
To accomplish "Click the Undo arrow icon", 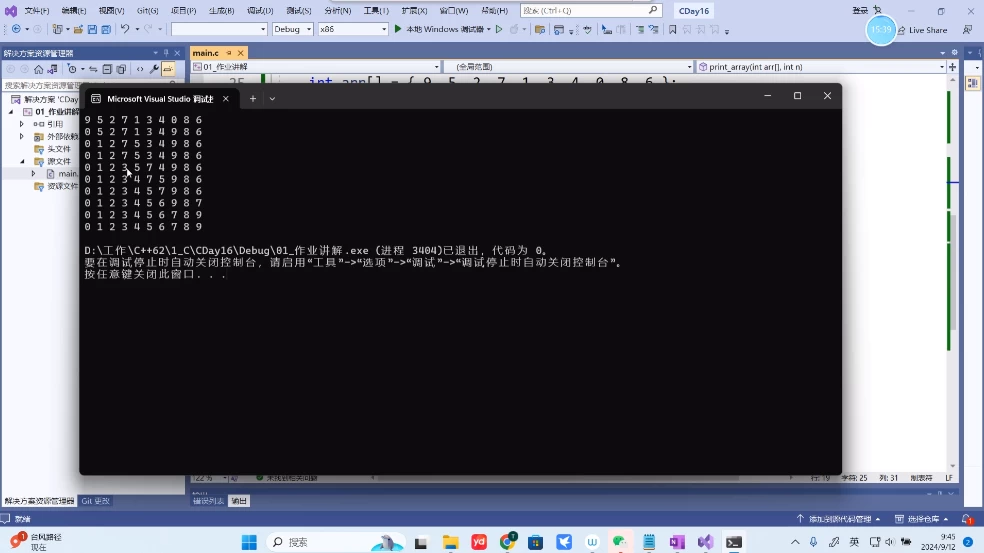I will tap(125, 30).
